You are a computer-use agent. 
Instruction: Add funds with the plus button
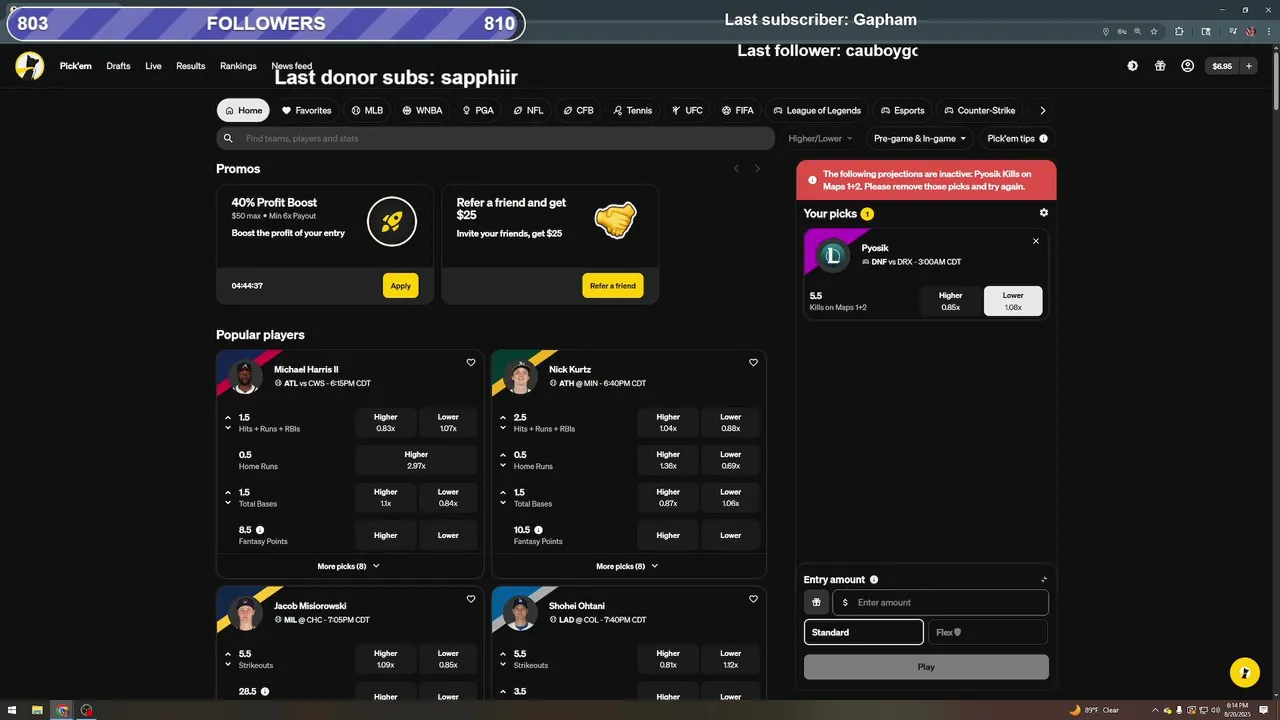pos(1248,66)
